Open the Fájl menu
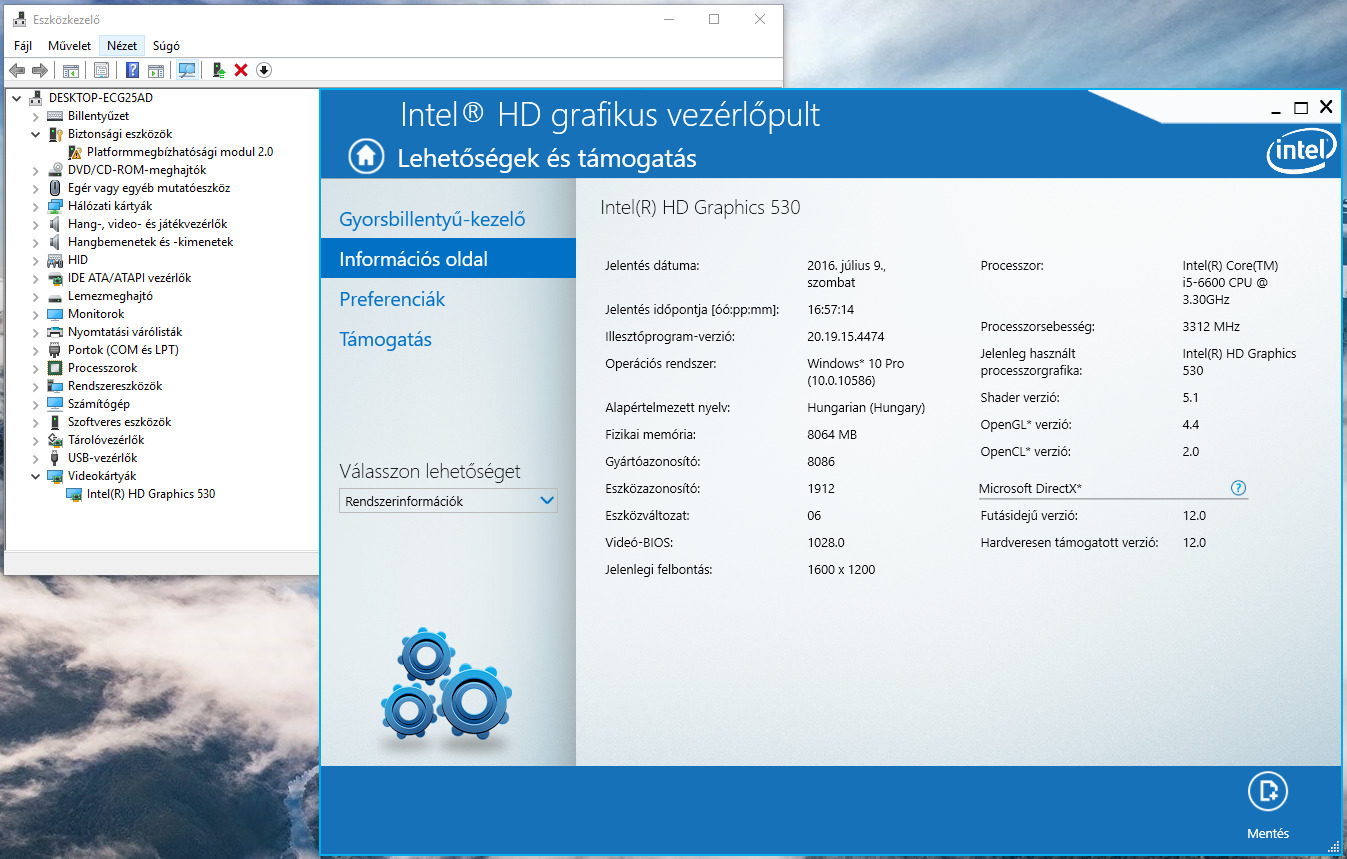Screen dimensions: 1347x859 [x=23, y=46]
